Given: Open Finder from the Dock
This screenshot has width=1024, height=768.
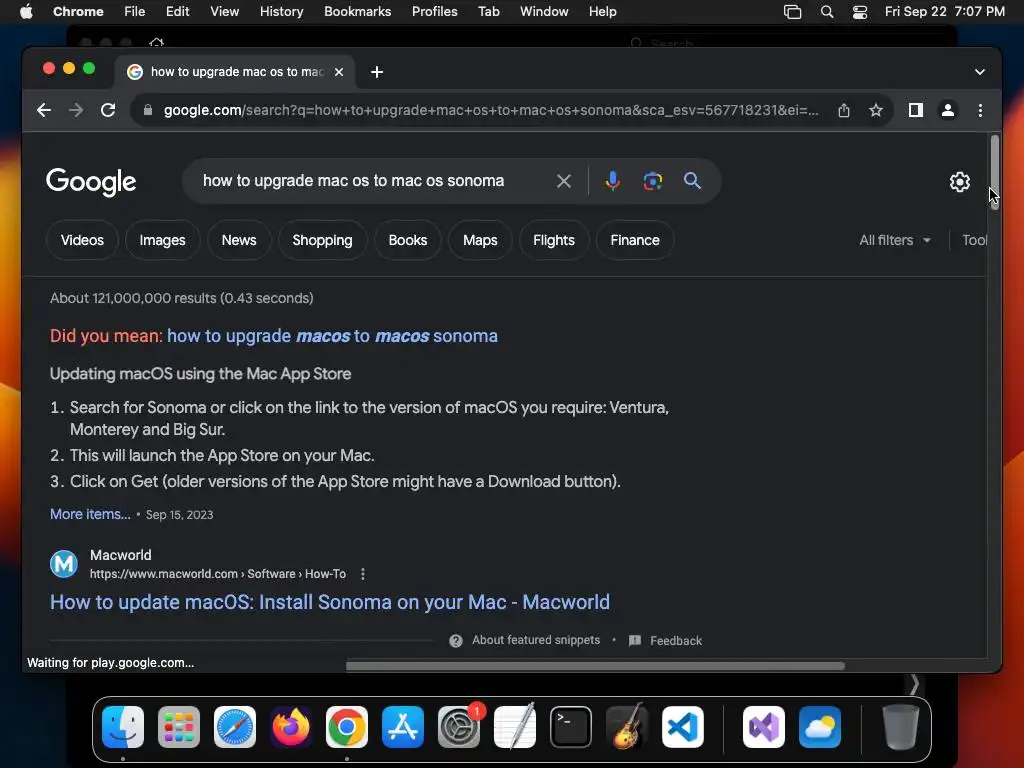Looking at the screenshot, I should (x=123, y=727).
